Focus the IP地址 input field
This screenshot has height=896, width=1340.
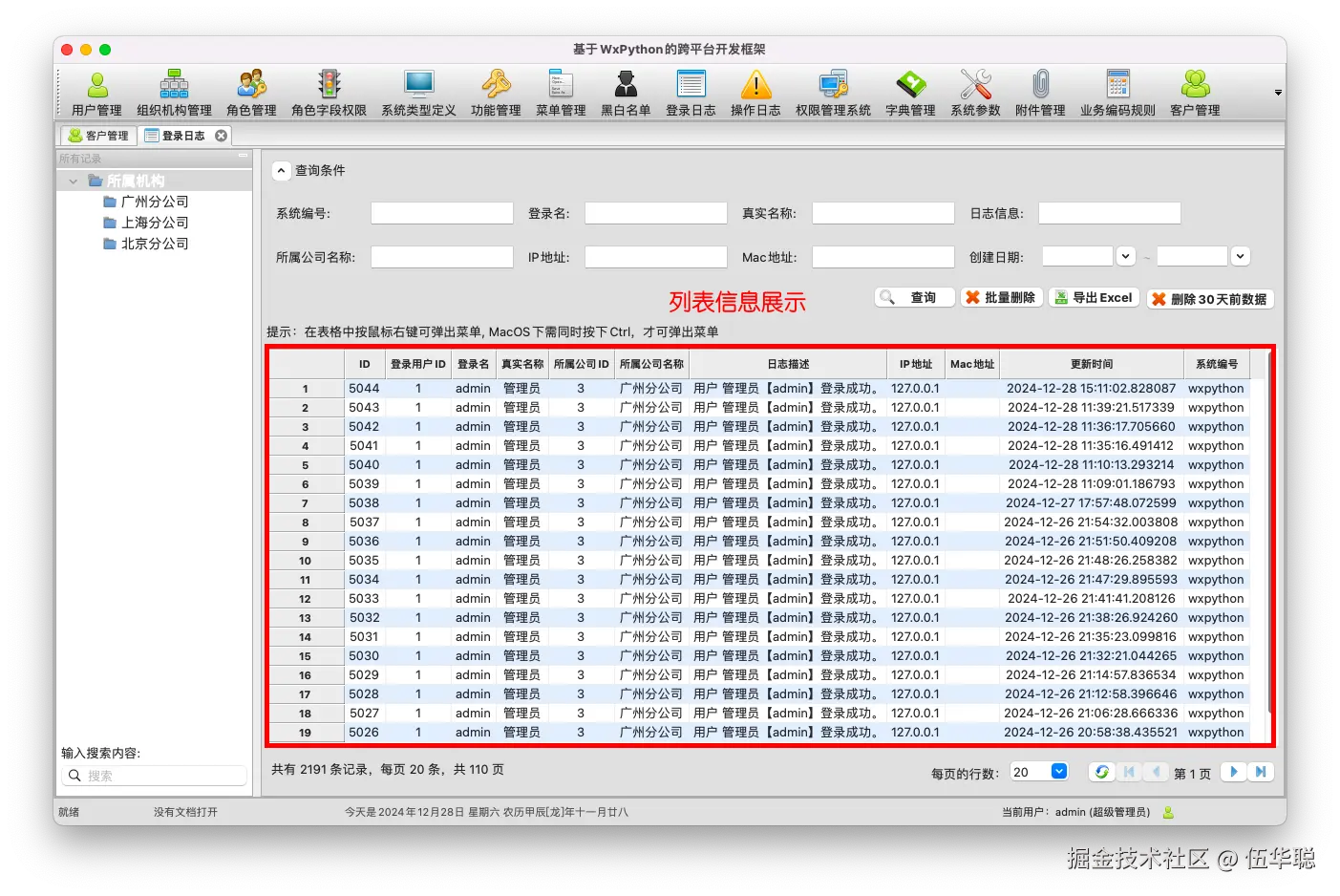pyautogui.click(x=655, y=257)
